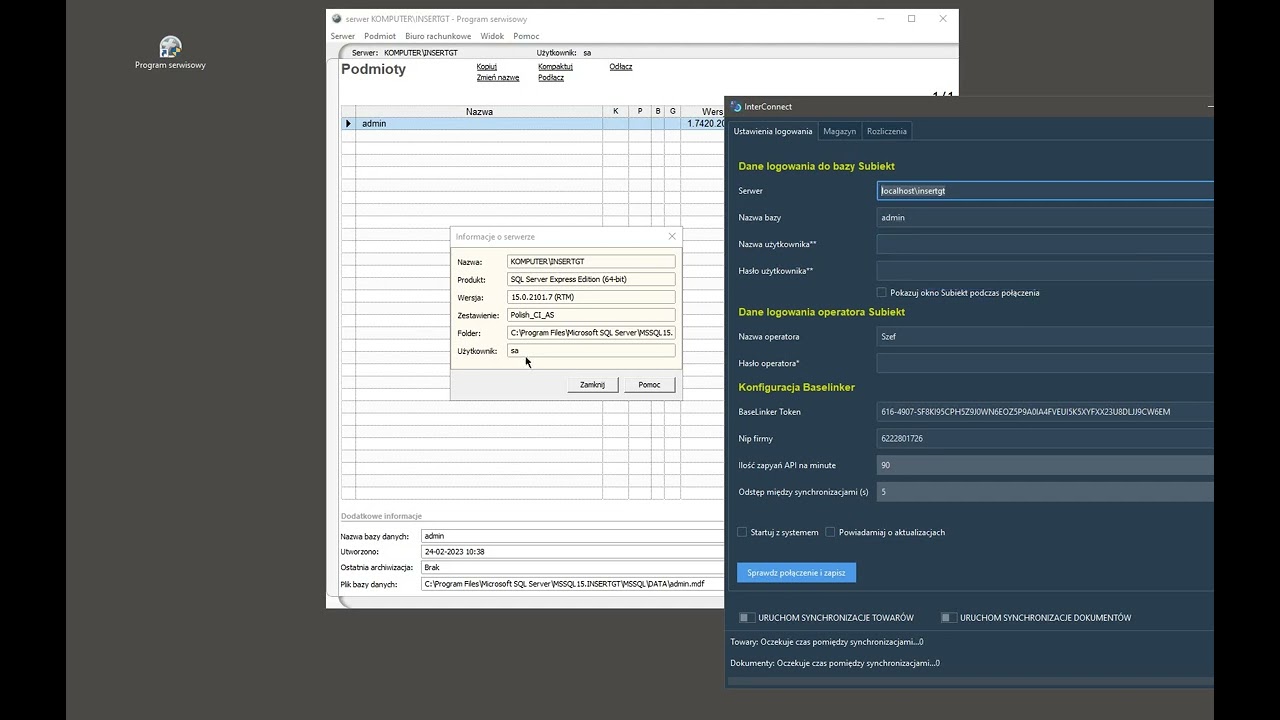Open the Podmiot menu

point(380,36)
